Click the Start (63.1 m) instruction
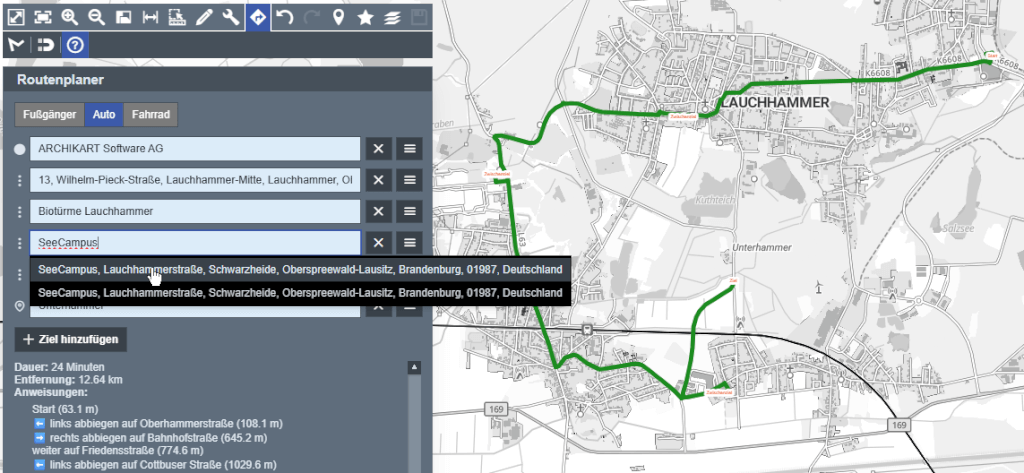 coord(65,409)
